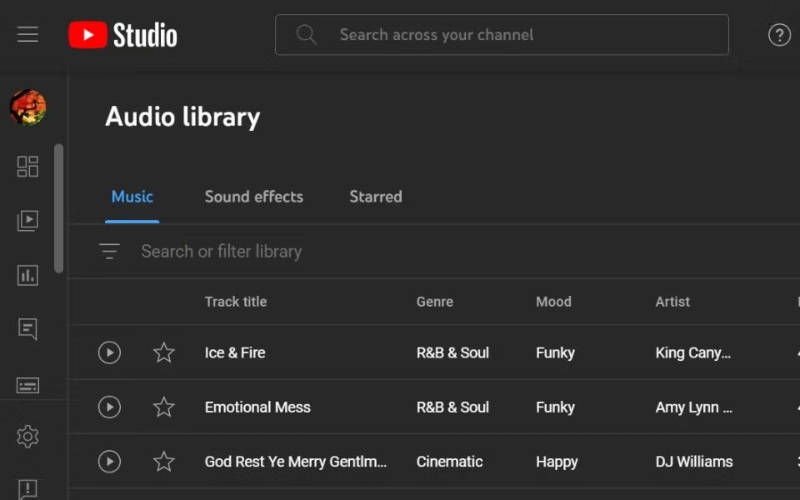800x500 pixels.
Task: Open artist DJ Williams link
Action: (x=694, y=462)
